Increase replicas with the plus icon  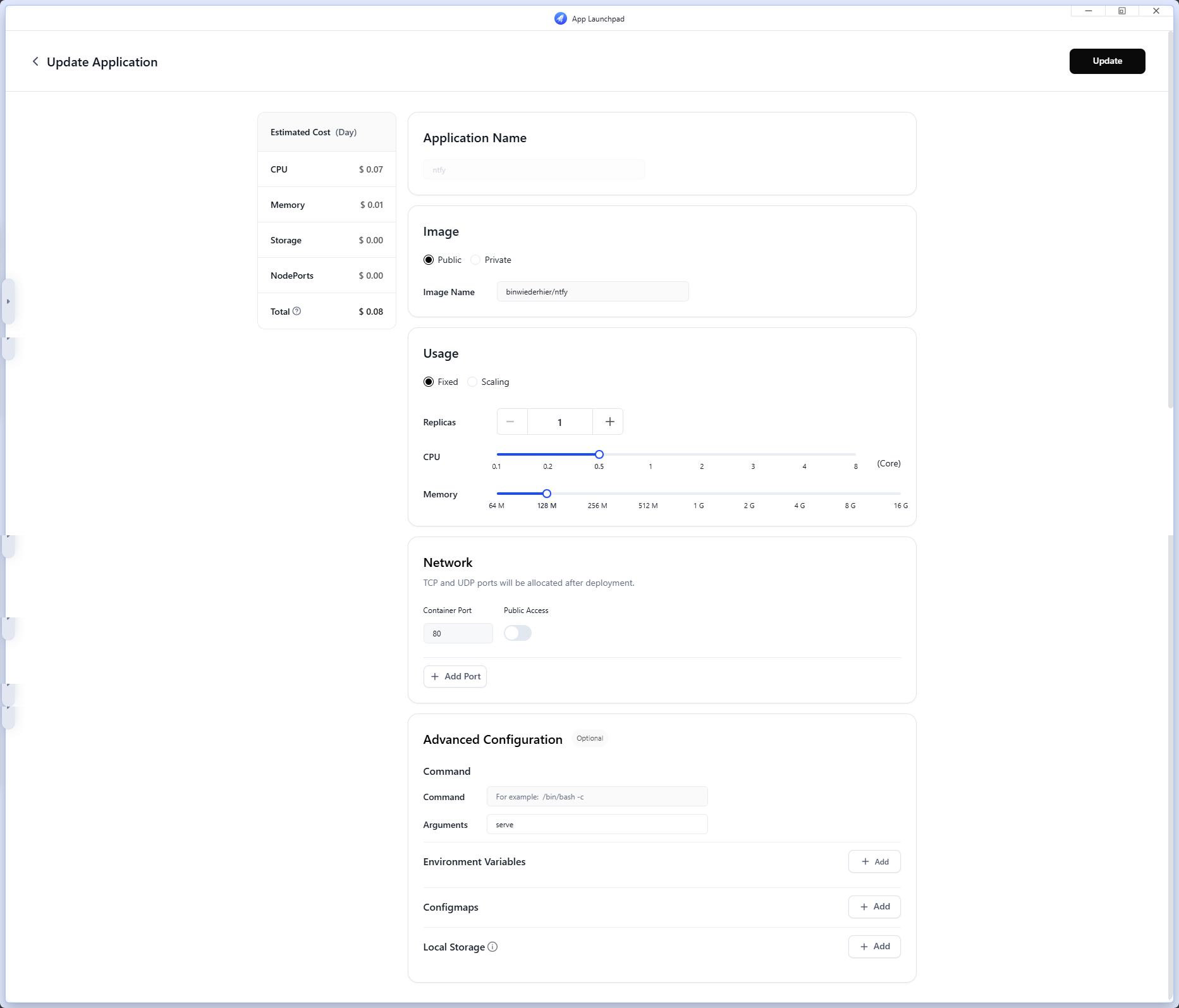click(x=609, y=422)
